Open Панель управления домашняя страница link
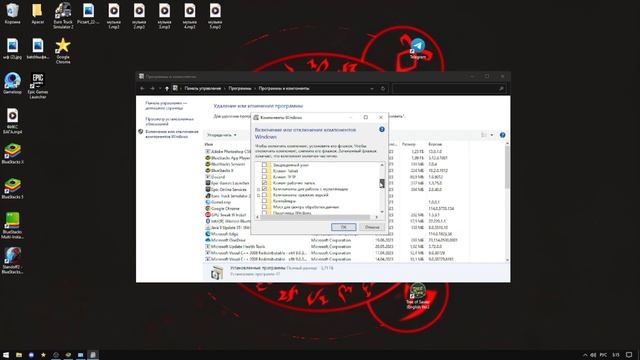Screen dimensions: 640x360 click(166, 106)
